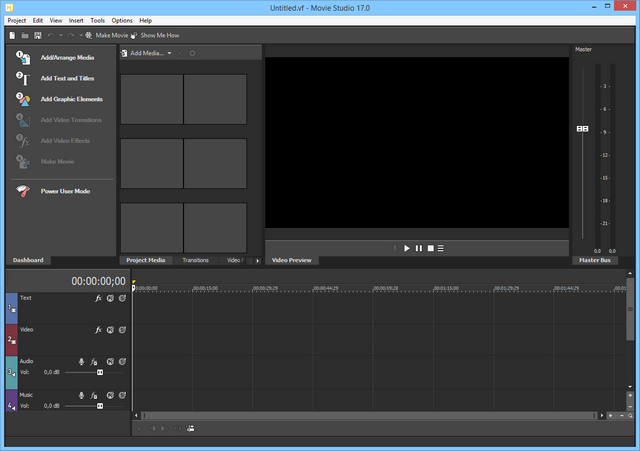Open the Insert menu
This screenshot has width=640, height=451.
click(x=76, y=20)
